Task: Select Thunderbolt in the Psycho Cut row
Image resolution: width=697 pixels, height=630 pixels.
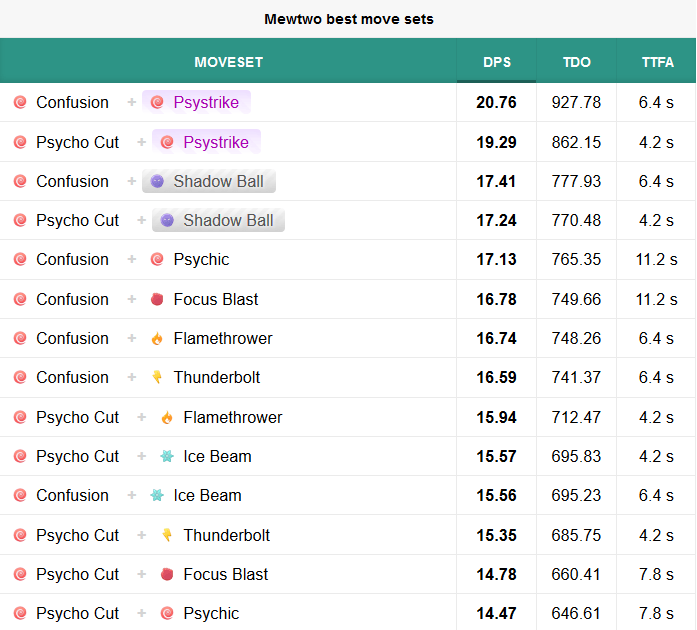Action: (226, 535)
